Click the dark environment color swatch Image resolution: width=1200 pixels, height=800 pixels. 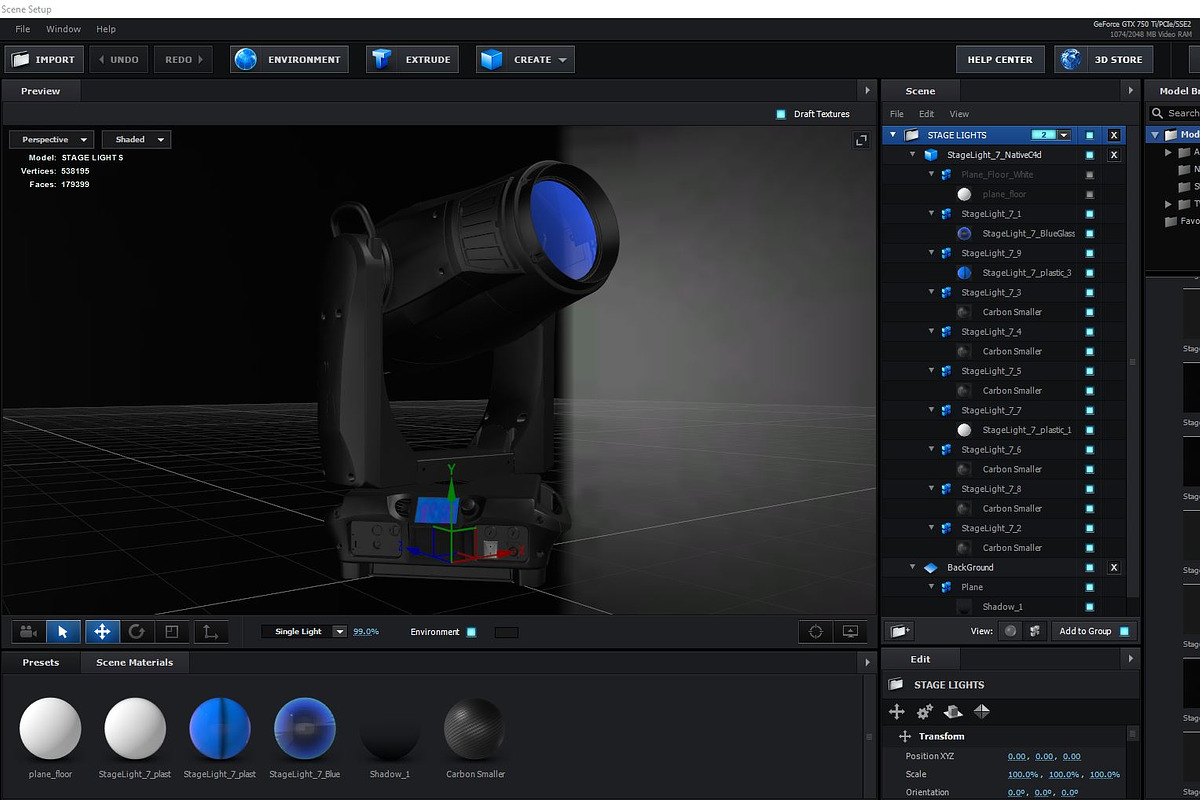click(x=507, y=632)
